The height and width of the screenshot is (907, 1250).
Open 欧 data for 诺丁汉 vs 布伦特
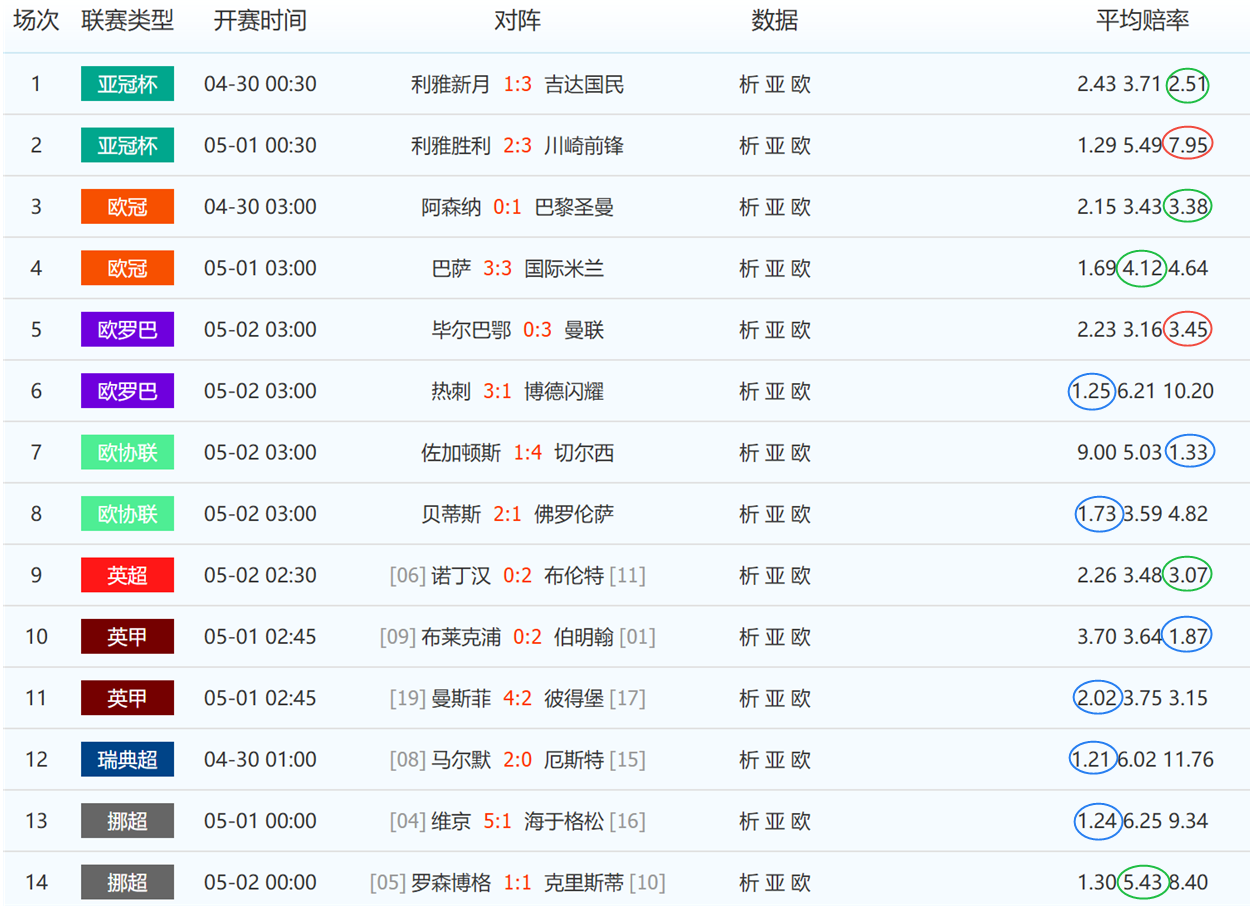(801, 576)
